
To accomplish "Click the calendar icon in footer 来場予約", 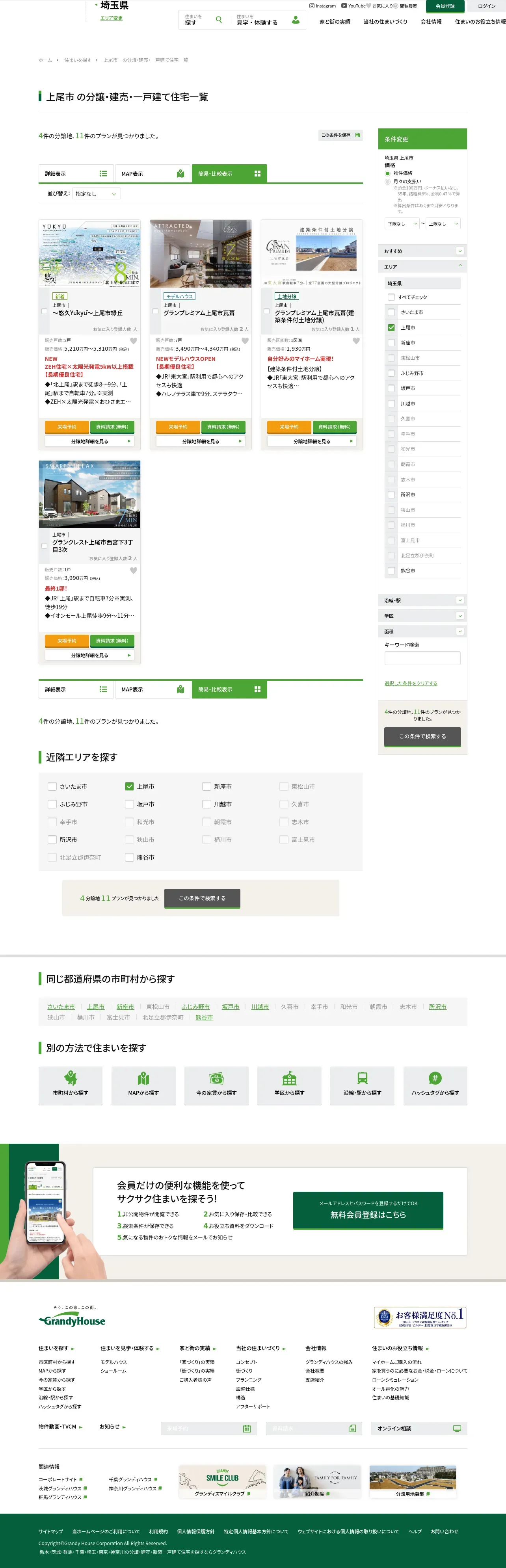I will pyautogui.click(x=247, y=1429).
